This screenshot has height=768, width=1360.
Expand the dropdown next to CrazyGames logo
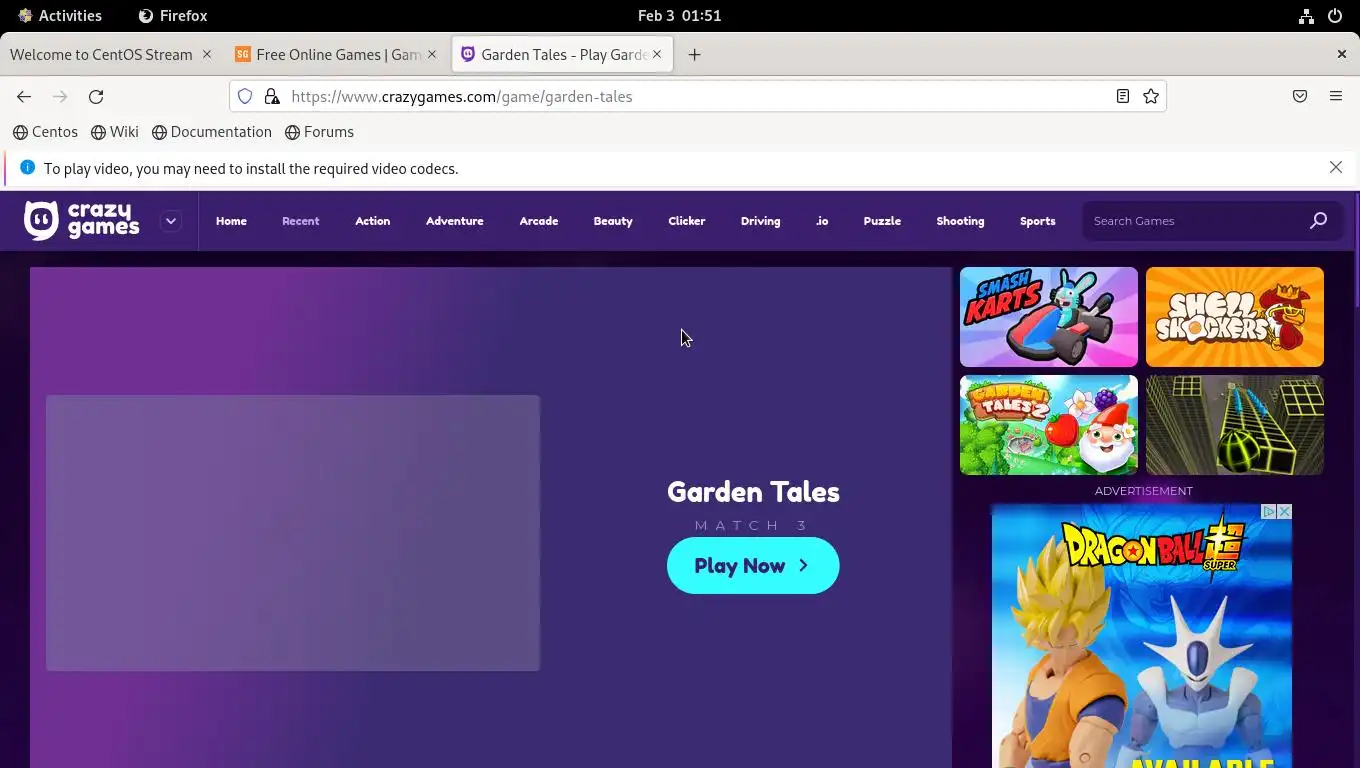coord(171,221)
